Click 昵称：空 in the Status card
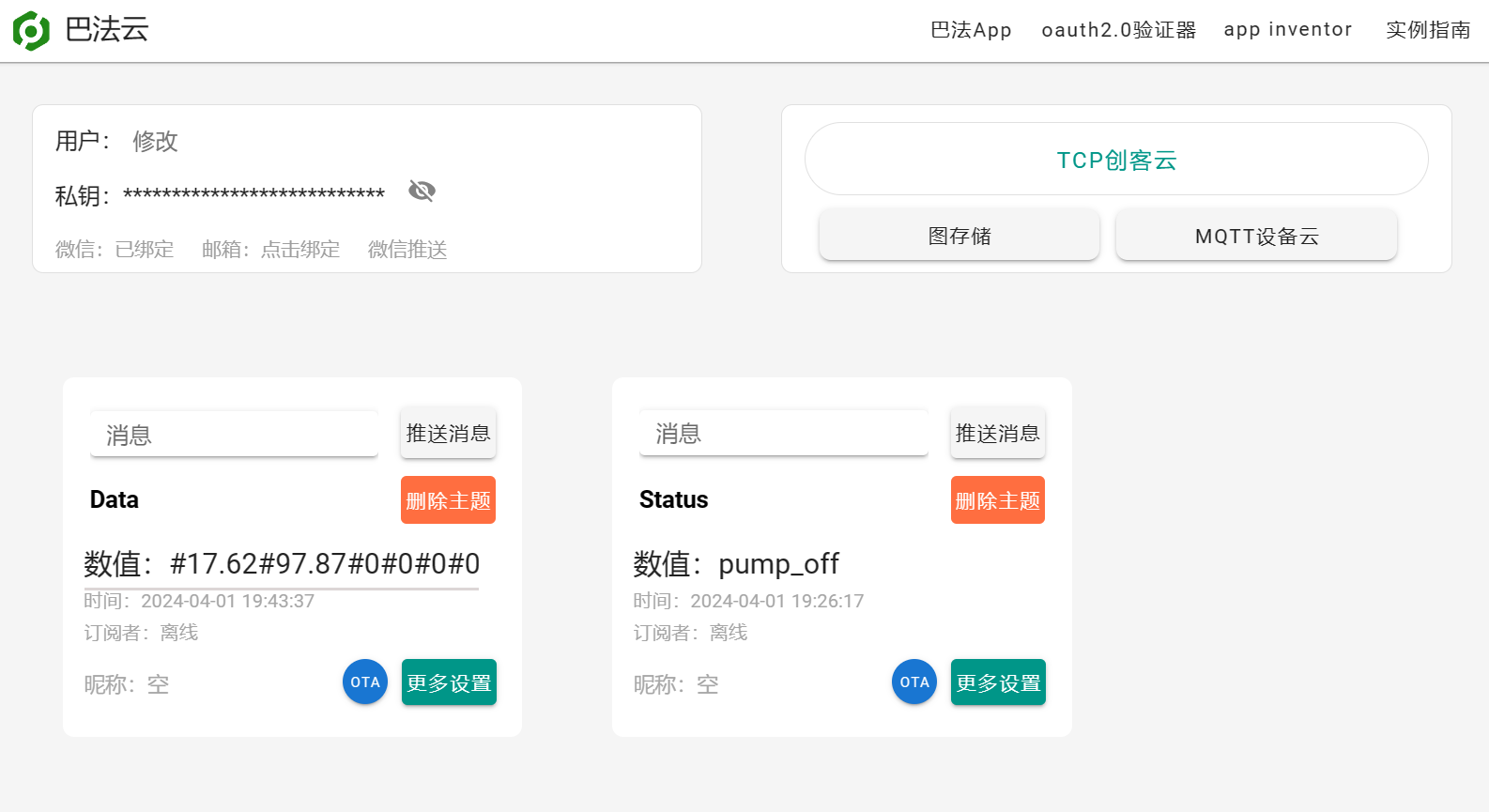Image resolution: width=1489 pixels, height=812 pixels. (676, 684)
